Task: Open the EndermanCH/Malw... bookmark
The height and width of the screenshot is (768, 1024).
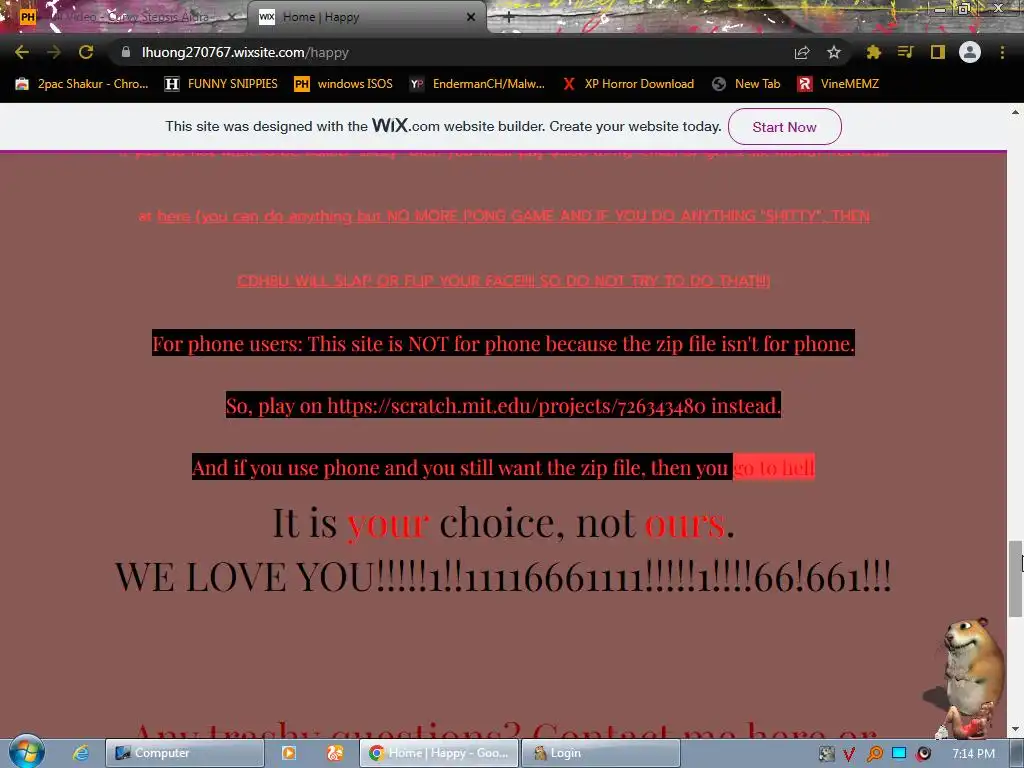Action: pos(477,84)
